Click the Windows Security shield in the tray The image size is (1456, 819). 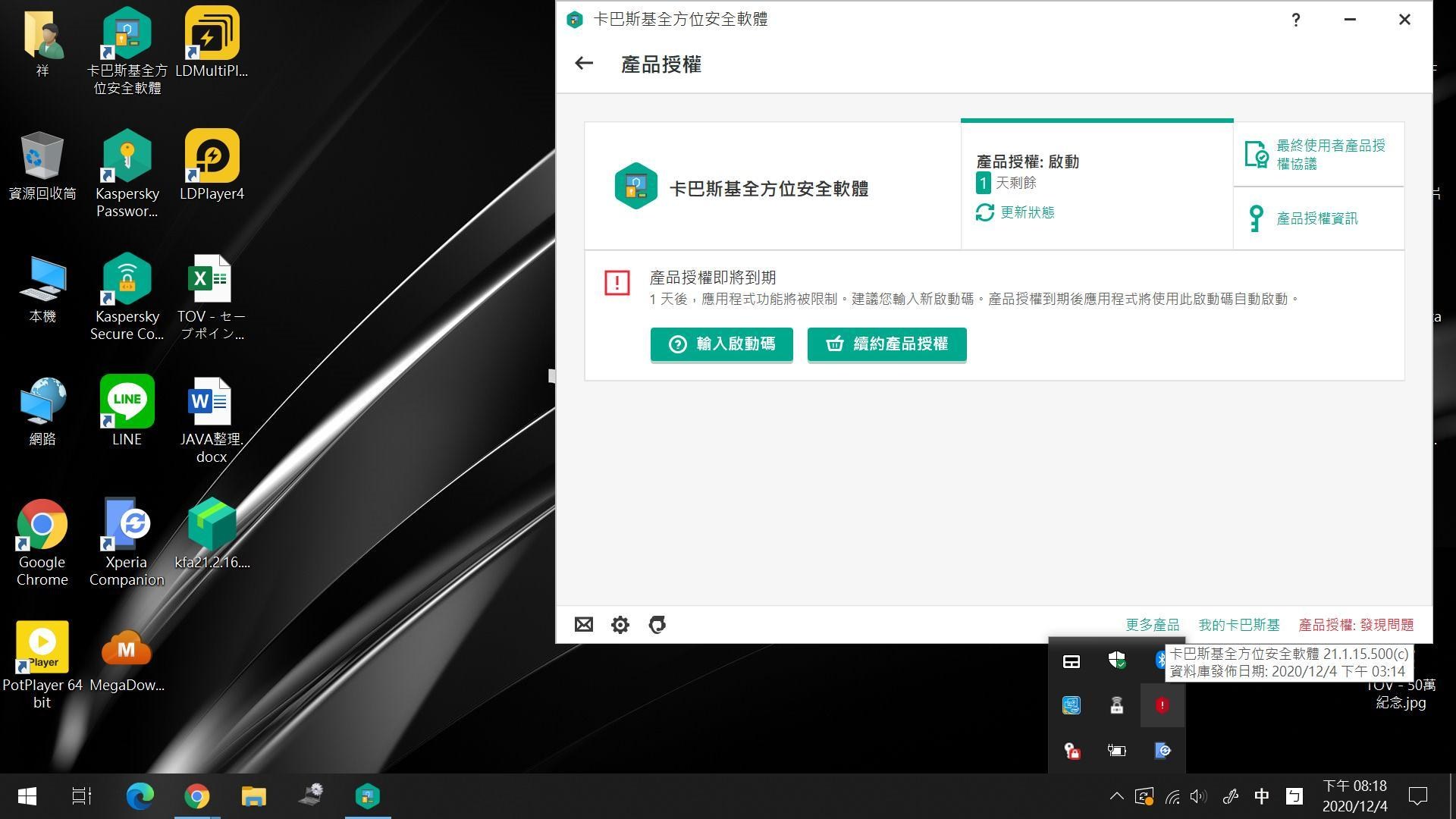pyautogui.click(x=1116, y=660)
